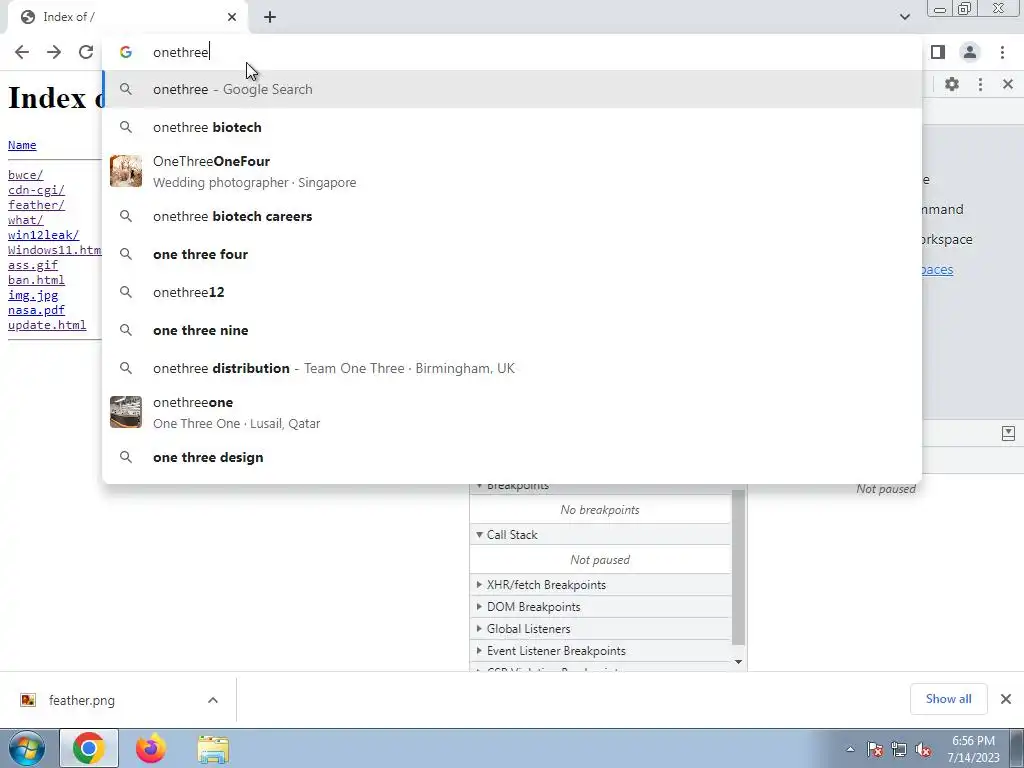The height and width of the screenshot is (768, 1024).
Task: Open the Windows Start menu
Action: 27,749
